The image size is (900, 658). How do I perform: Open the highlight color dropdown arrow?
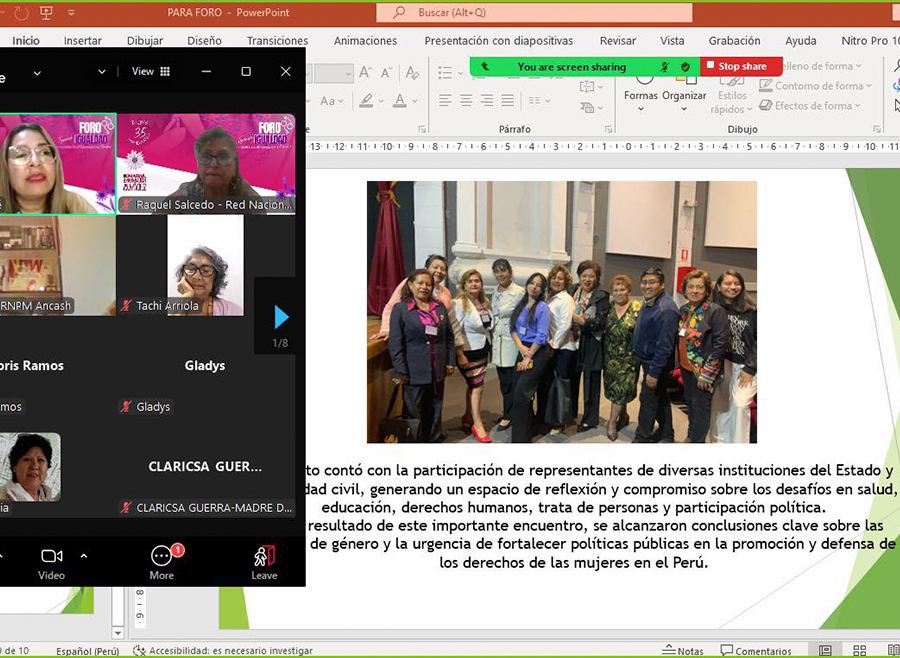tap(381, 101)
